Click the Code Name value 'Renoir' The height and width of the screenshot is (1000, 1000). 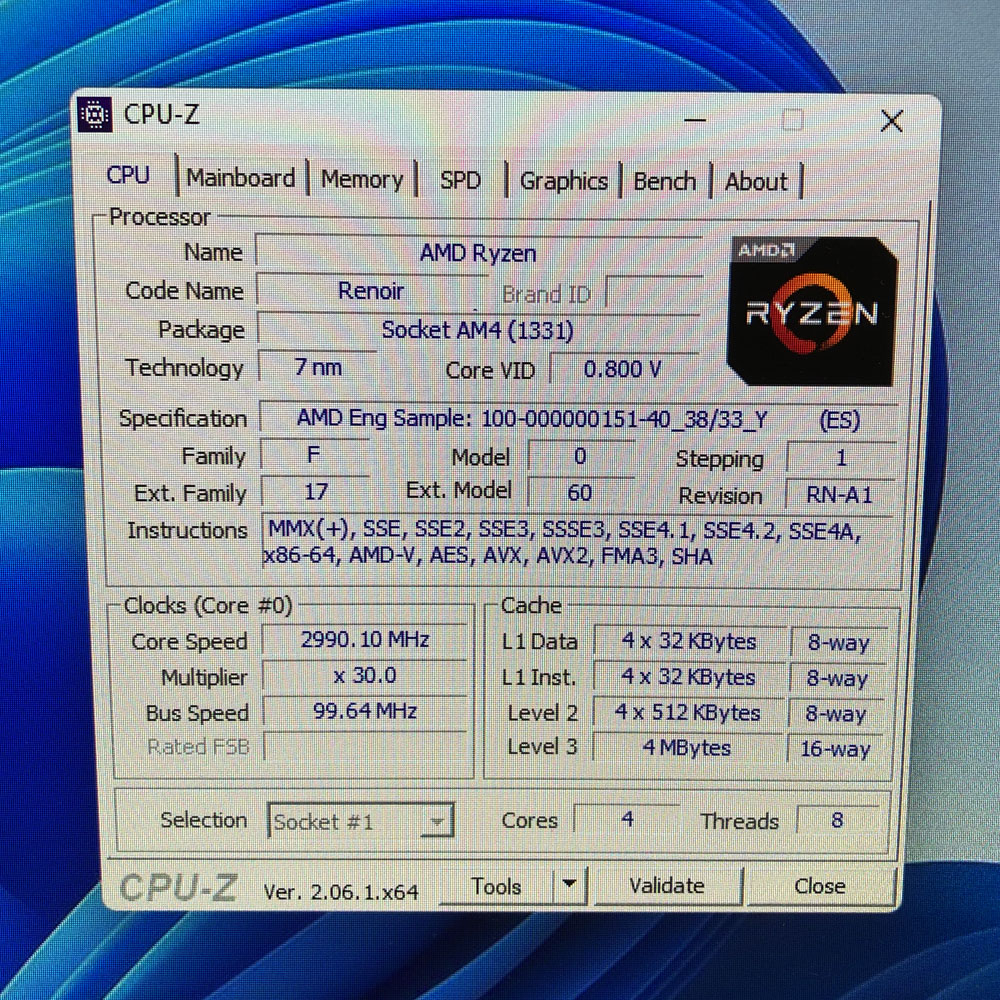[x=371, y=291]
